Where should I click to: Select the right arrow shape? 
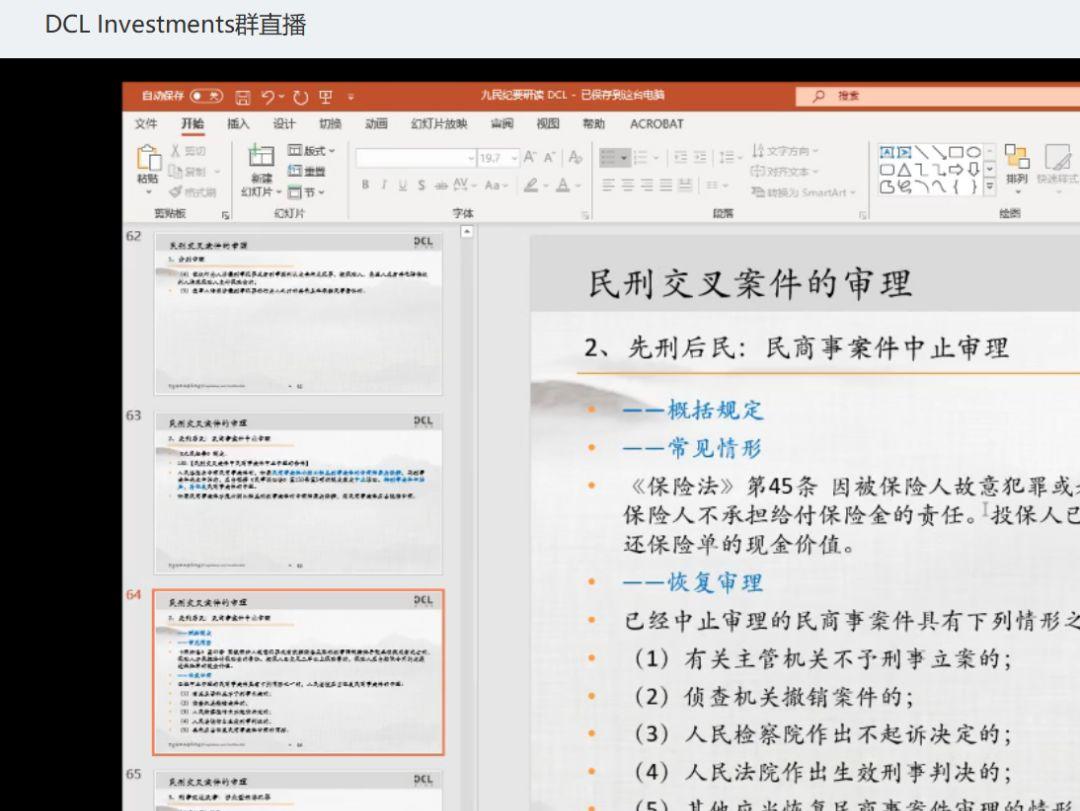click(x=956, y=169)
